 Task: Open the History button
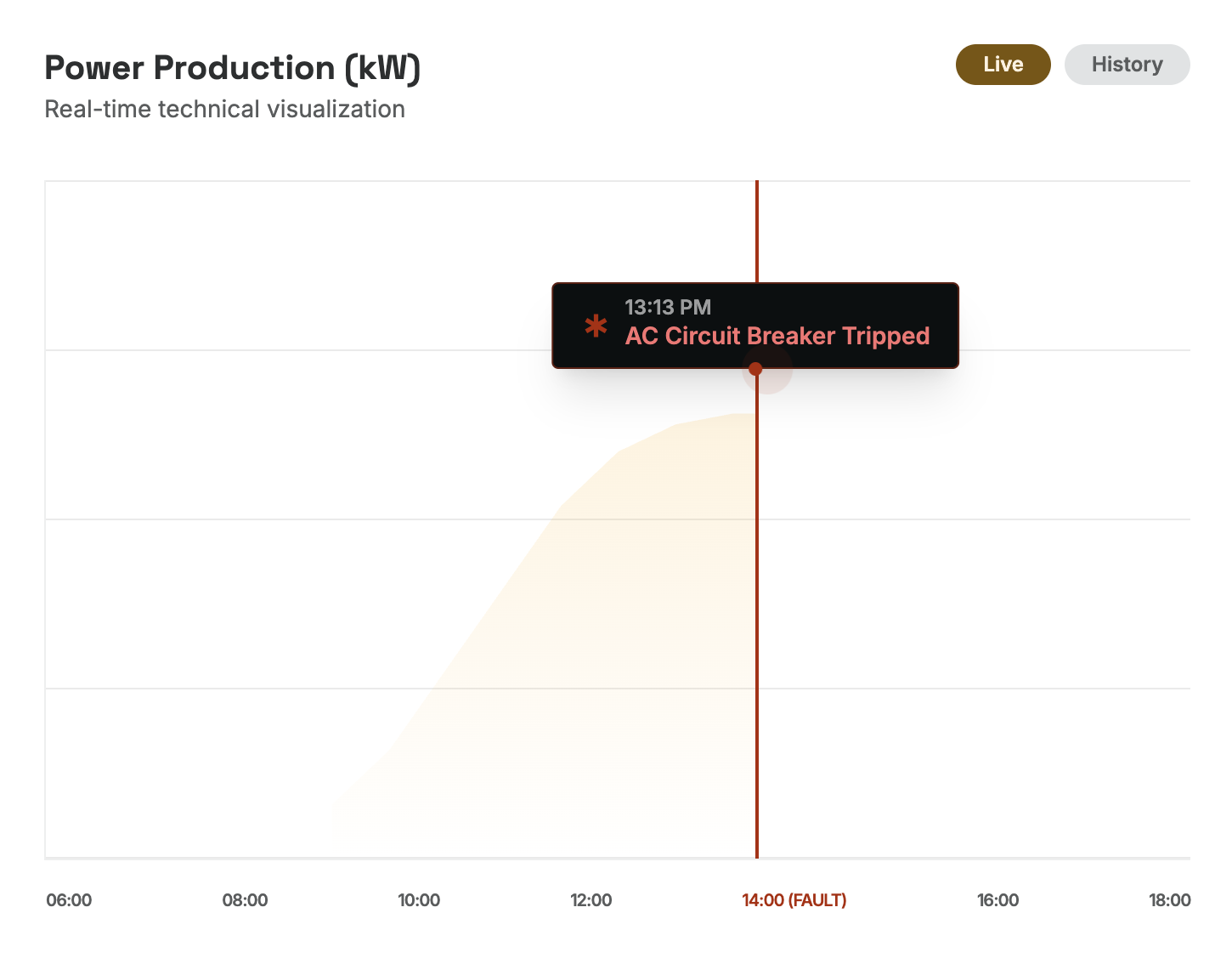[x=1127, y=64]
